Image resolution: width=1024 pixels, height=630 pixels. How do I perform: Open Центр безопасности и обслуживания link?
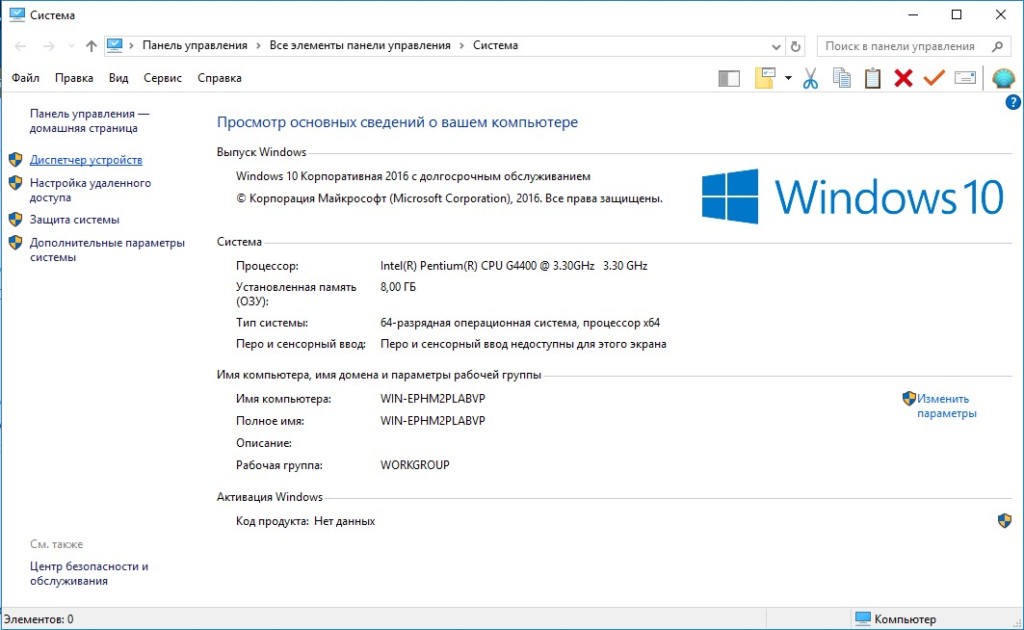click(89, 574)
